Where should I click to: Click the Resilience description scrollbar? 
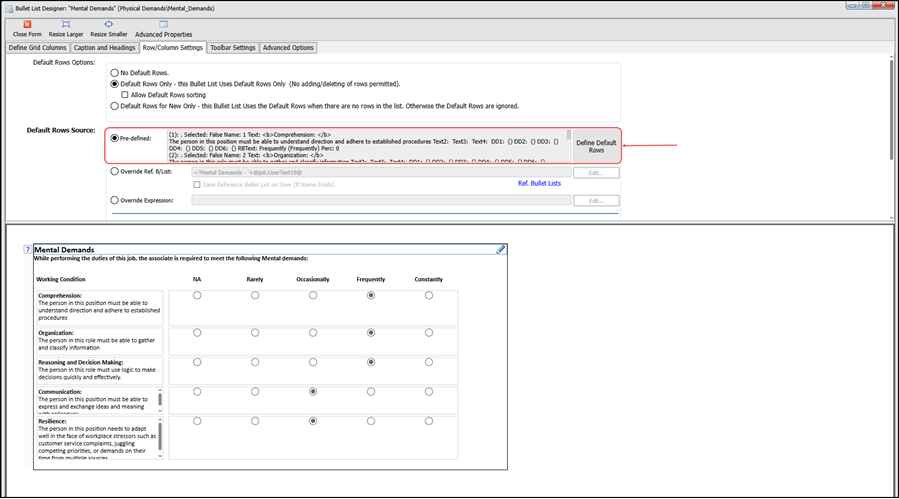160,438
